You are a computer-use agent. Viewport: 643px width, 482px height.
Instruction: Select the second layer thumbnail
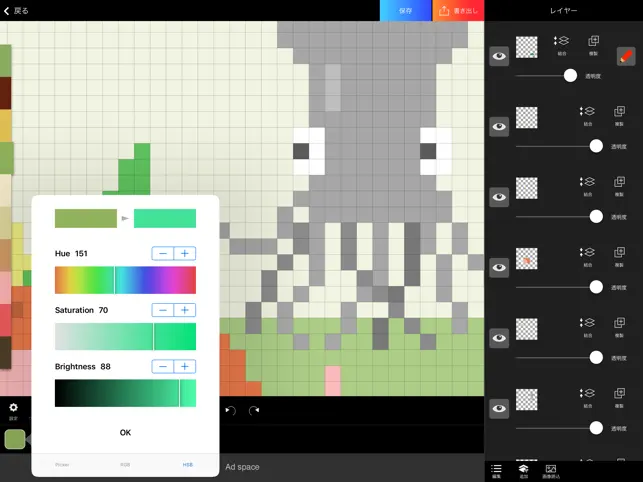click(527, 118)
